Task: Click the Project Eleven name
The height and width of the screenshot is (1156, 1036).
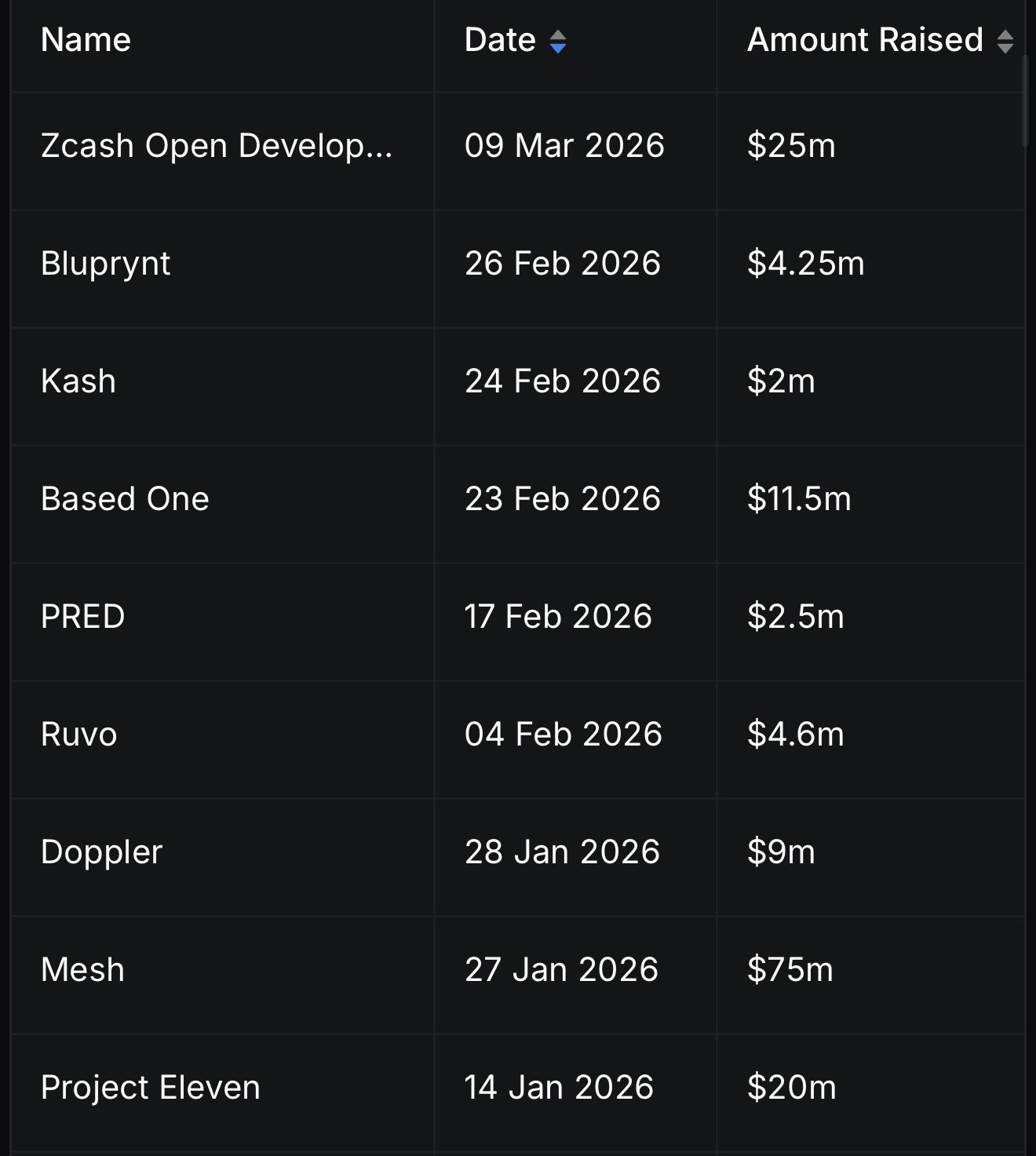Action: (150, 1088)
